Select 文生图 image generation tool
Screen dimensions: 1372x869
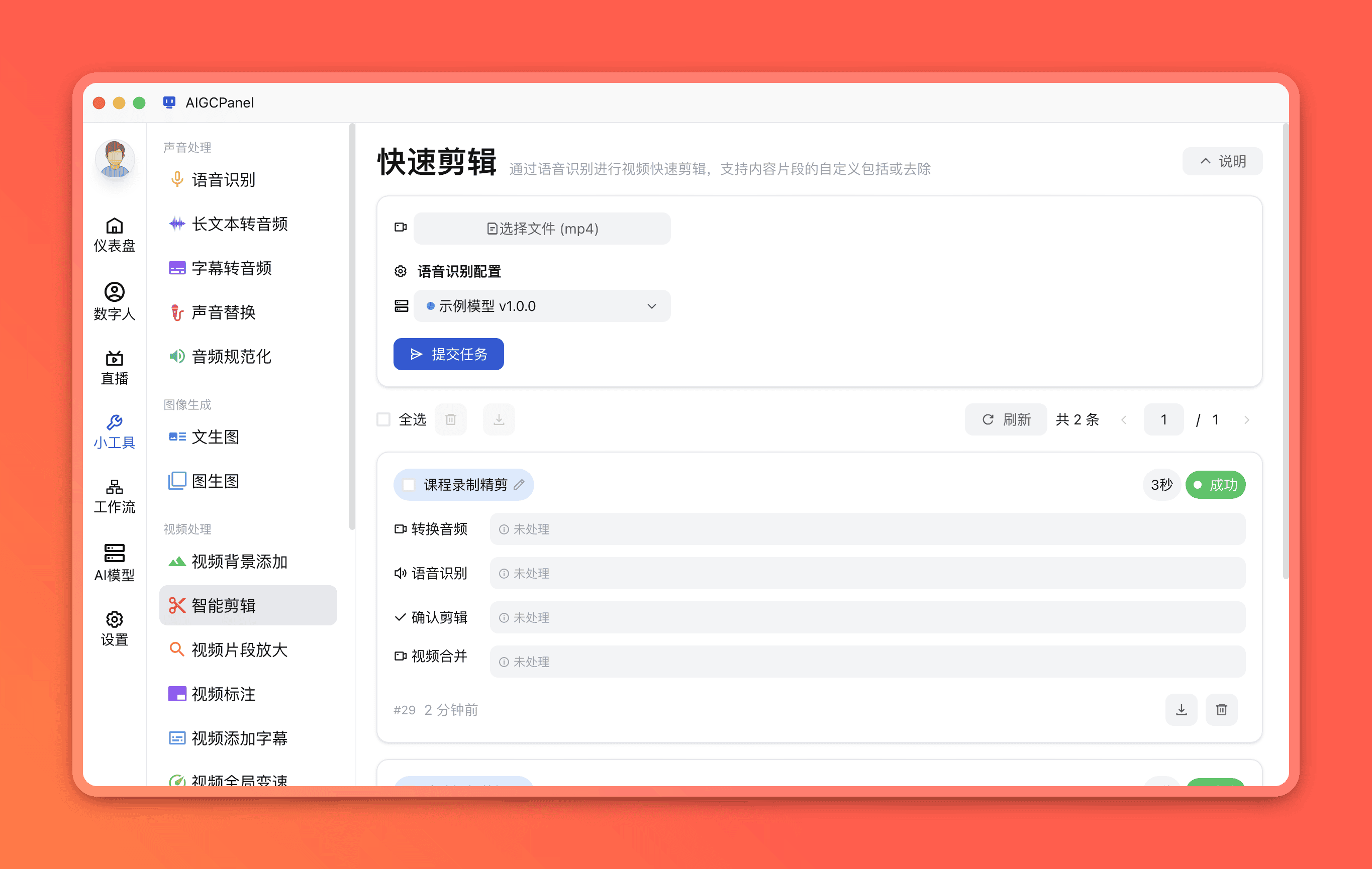tap(248, 437)
